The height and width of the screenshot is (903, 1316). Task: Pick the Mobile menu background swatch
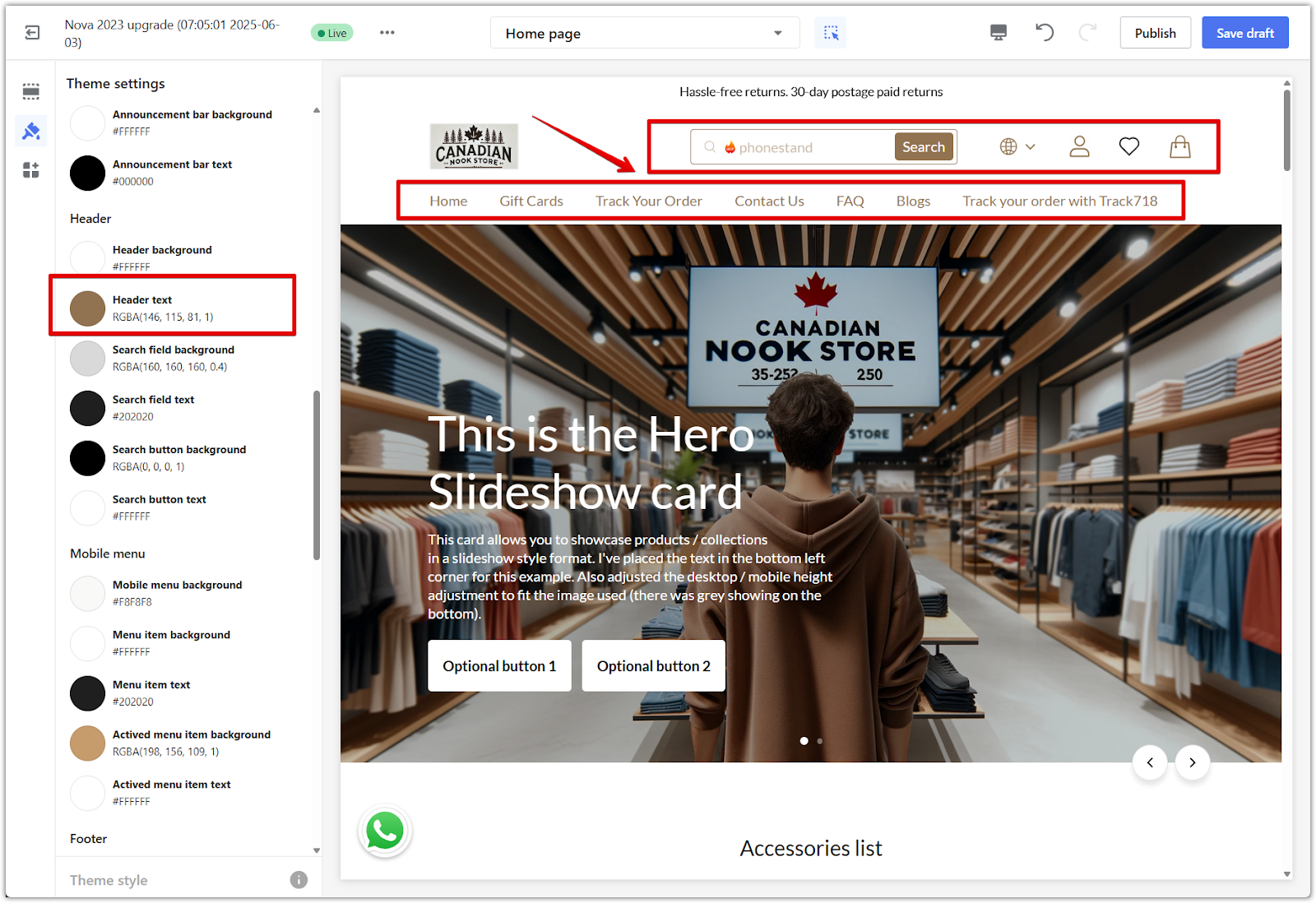(87, 594)
